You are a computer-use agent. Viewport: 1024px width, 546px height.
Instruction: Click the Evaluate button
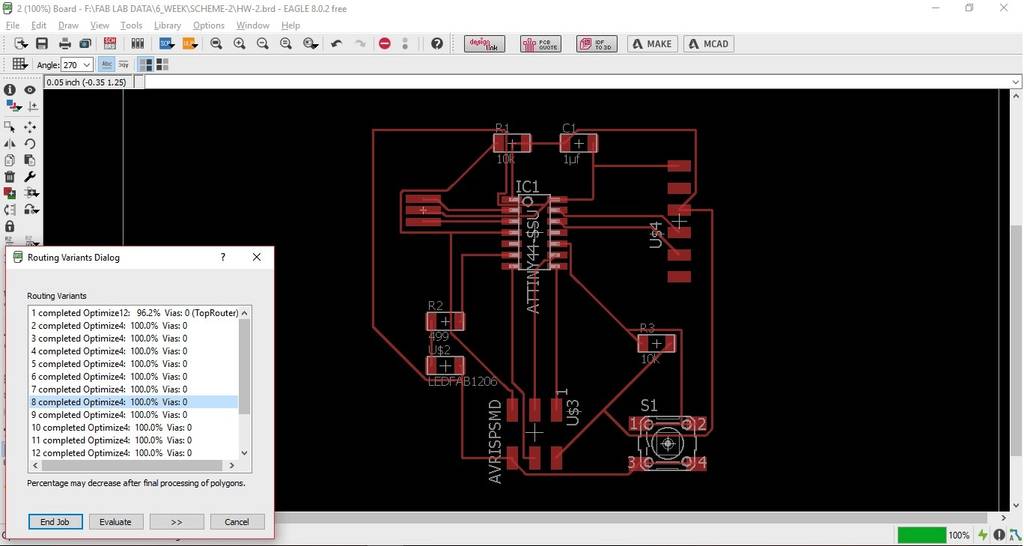pos(116,522)
